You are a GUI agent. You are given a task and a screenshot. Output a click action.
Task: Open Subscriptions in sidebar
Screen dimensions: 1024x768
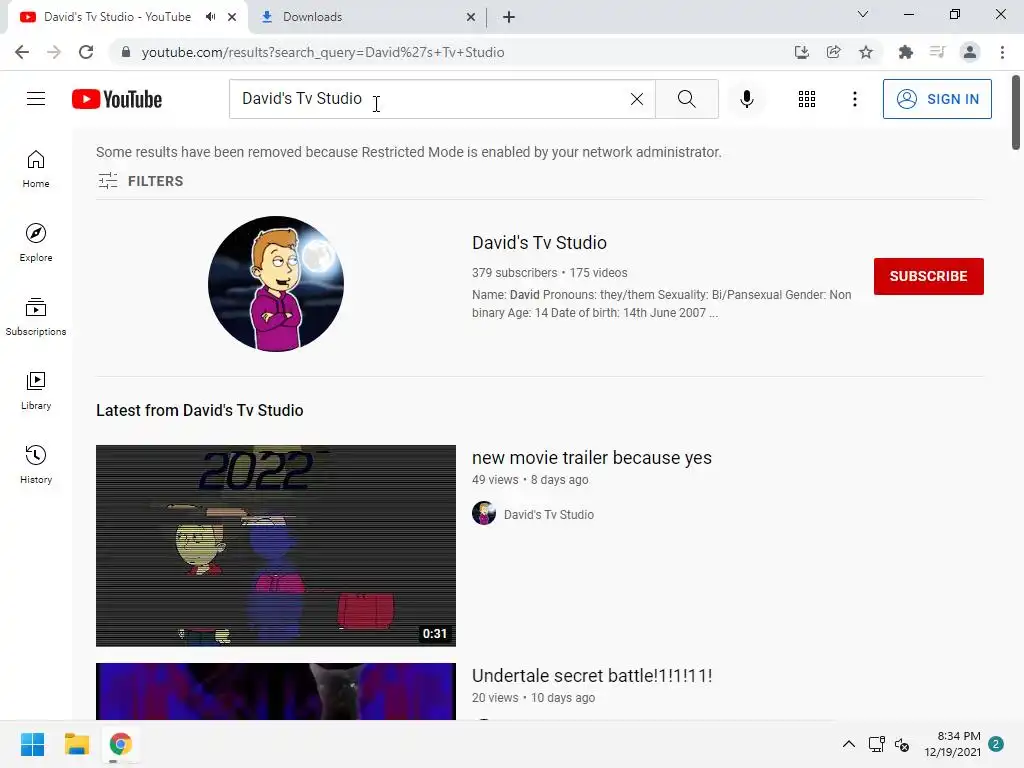click(36, 317)
